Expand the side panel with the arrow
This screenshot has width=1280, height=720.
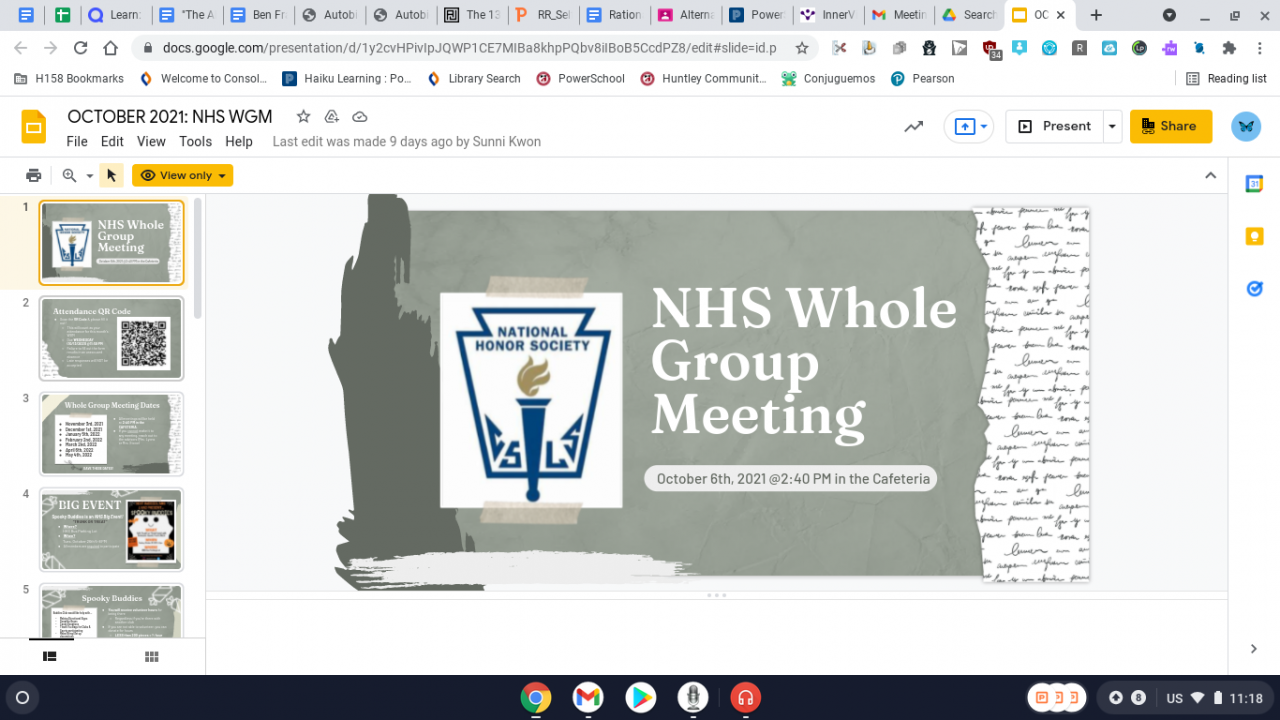pos(1254,649)
